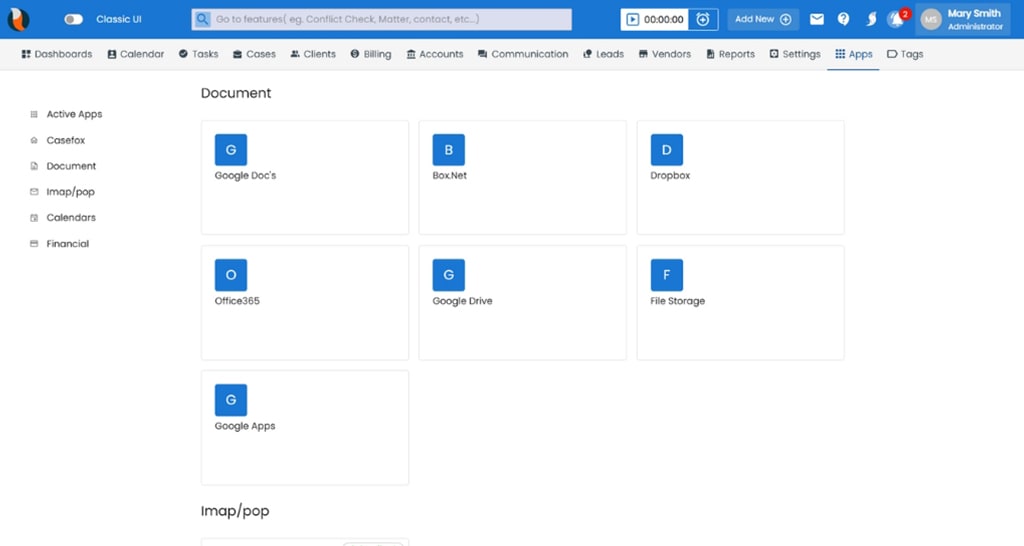This screenshot has height=546, width=1024.
Task: Switch to the Reports tab
Action: point(730,54)
